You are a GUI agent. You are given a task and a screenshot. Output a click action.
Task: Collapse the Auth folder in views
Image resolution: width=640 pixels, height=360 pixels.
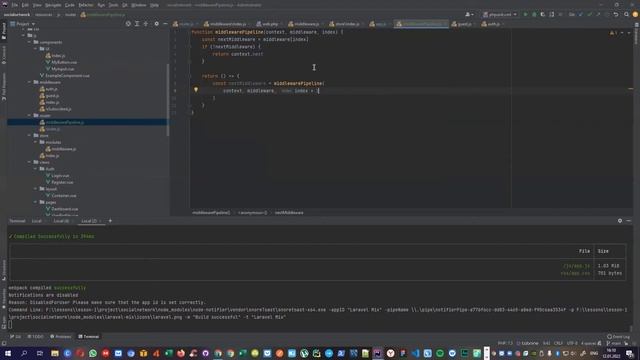36,169
